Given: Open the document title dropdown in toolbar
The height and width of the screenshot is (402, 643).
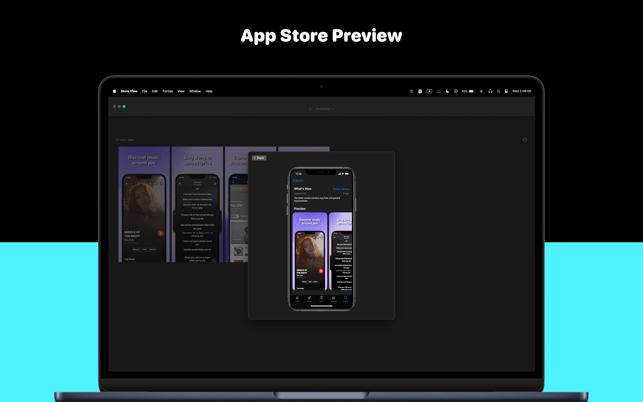Looking at the screenshot, I should pos(322,108).
